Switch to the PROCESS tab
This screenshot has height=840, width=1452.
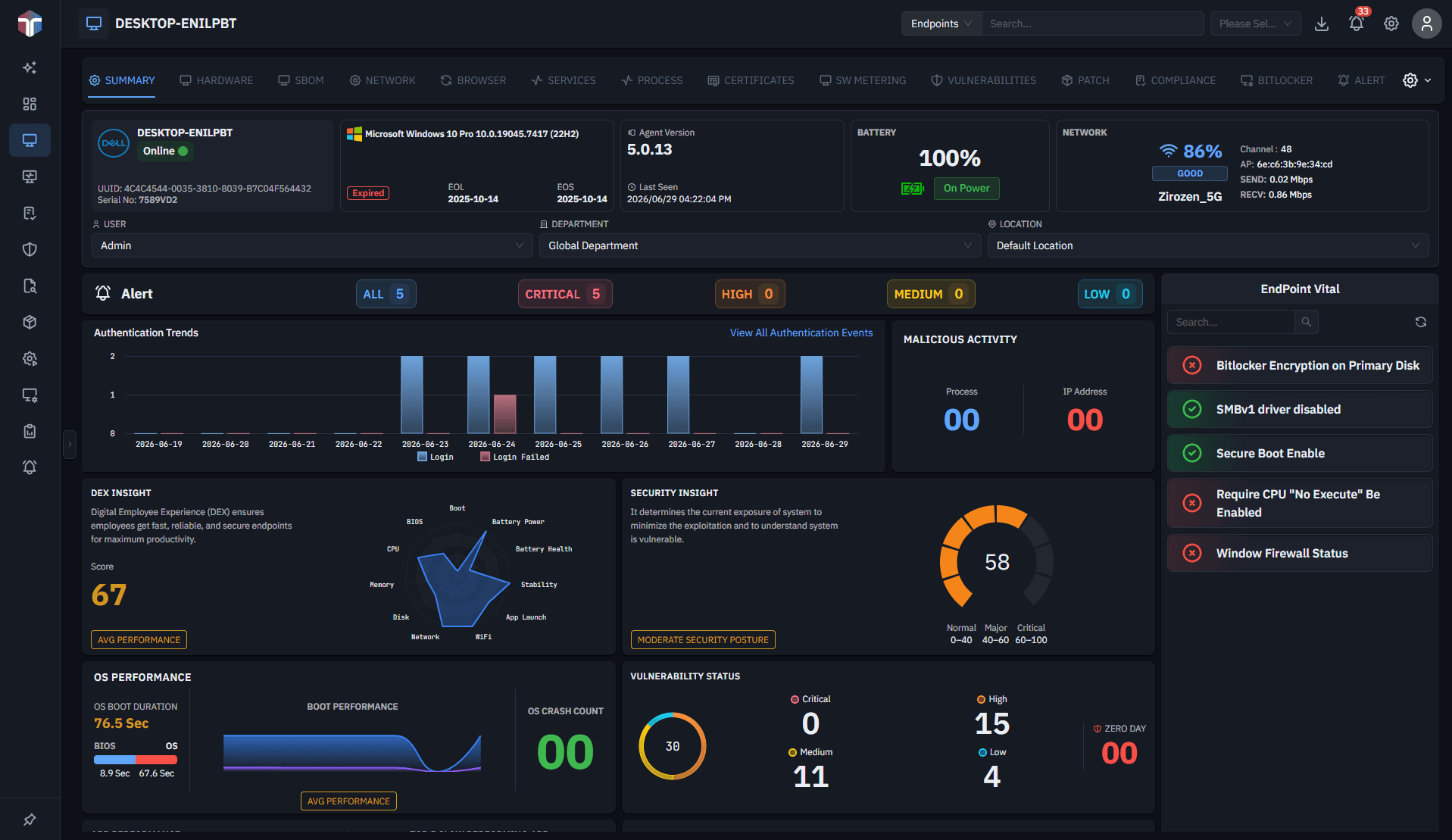click(x=652, y=80)
